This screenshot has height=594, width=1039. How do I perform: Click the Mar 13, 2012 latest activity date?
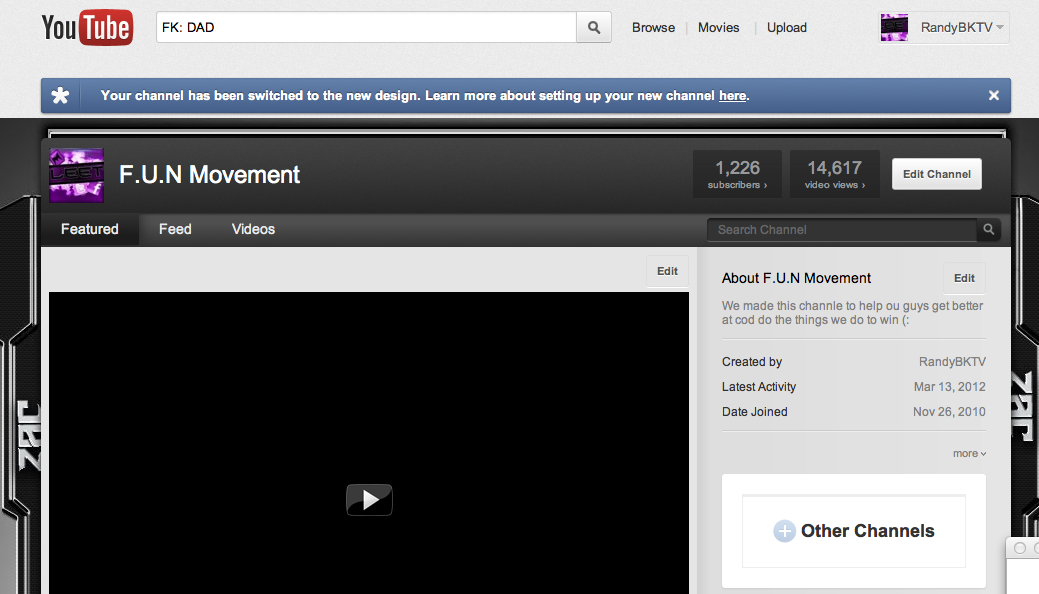point(950,386)
